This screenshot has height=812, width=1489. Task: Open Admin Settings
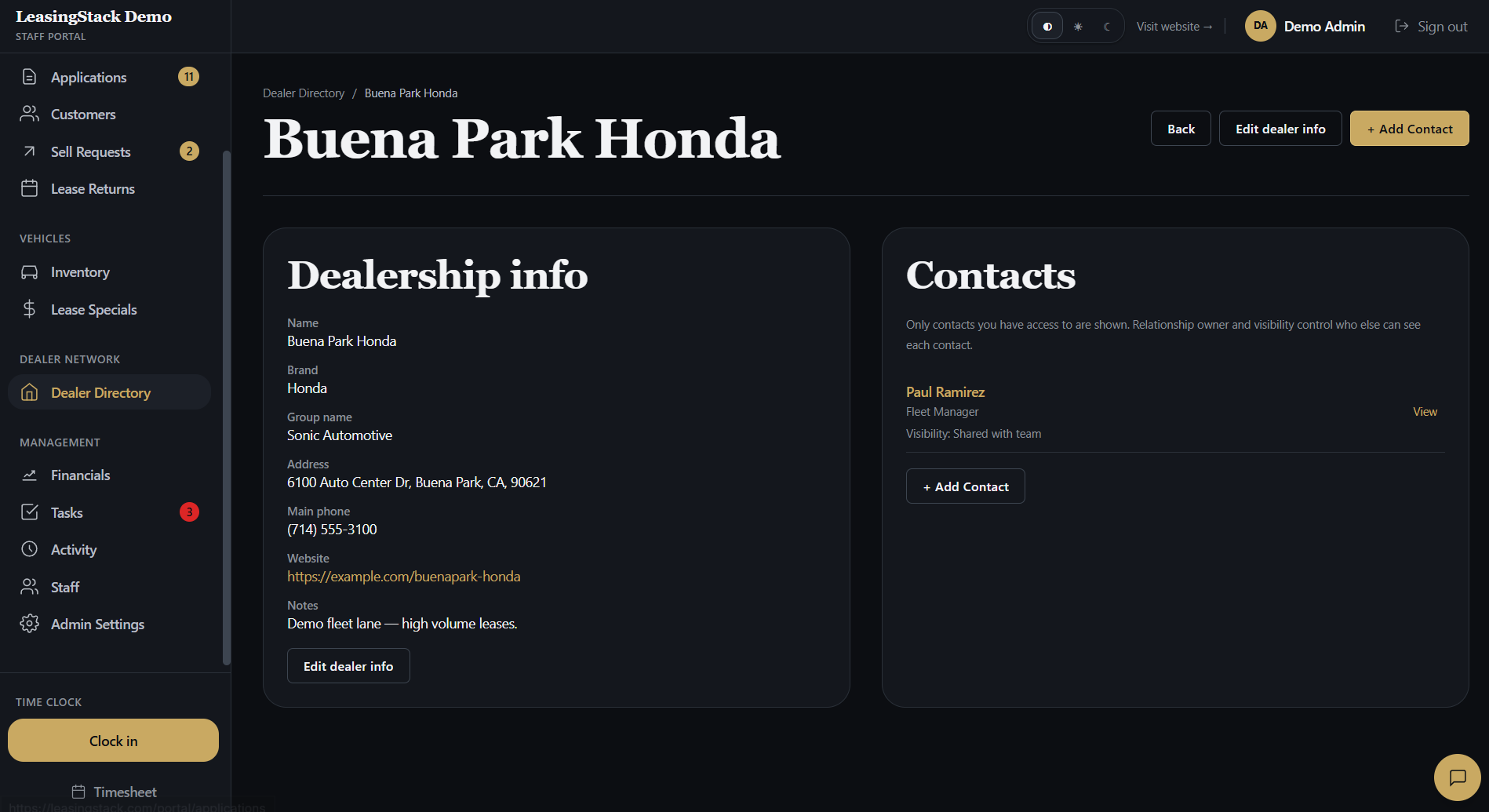point(110,624)
